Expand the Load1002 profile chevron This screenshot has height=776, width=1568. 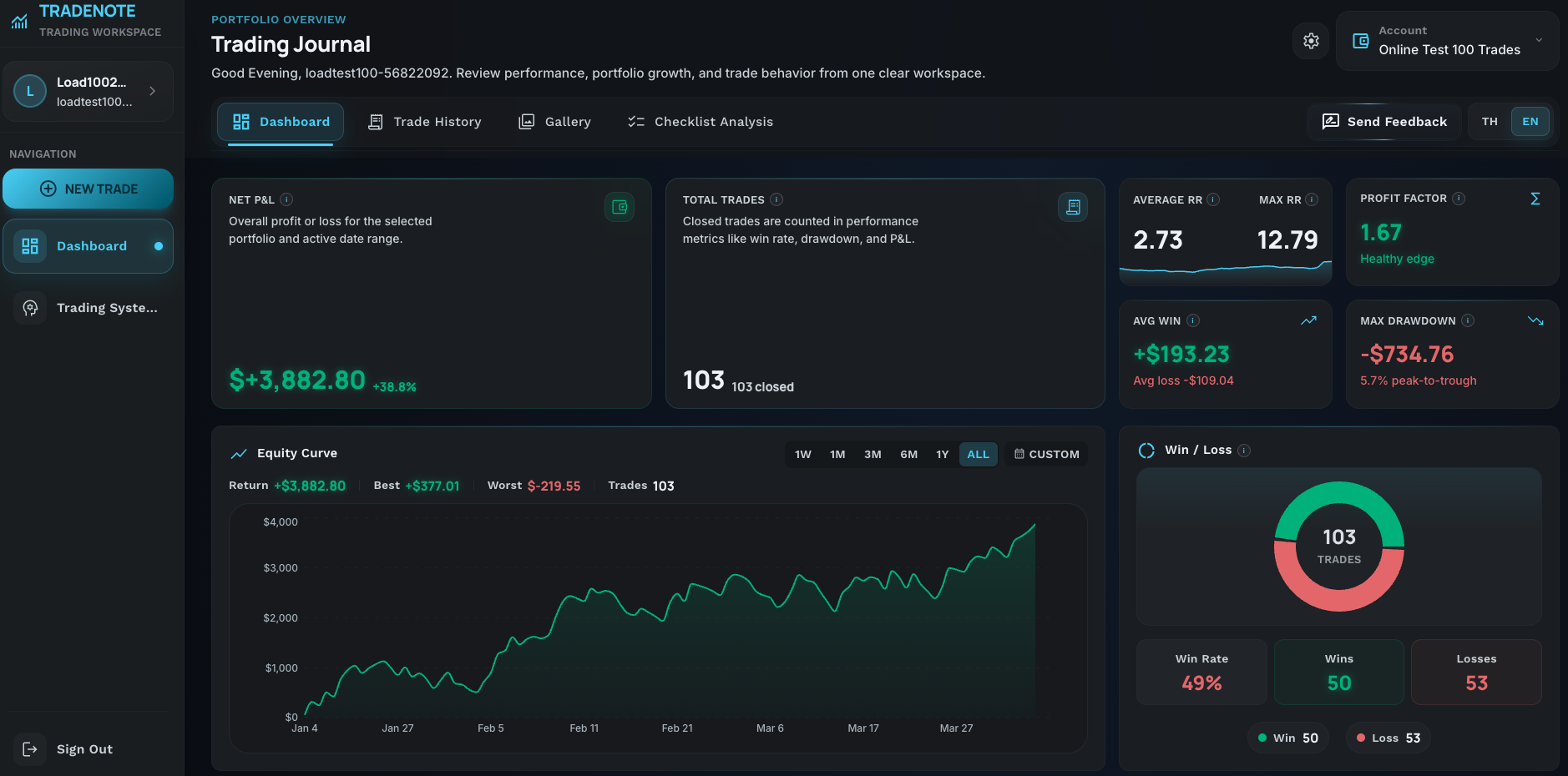(x=152, y=92)
